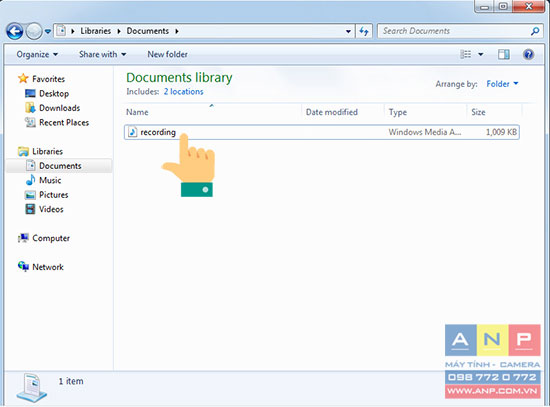The height and width of the screenshot is (407, 550).
Task: Open address bar history dropdown arrow
Action: pos(348,32)
